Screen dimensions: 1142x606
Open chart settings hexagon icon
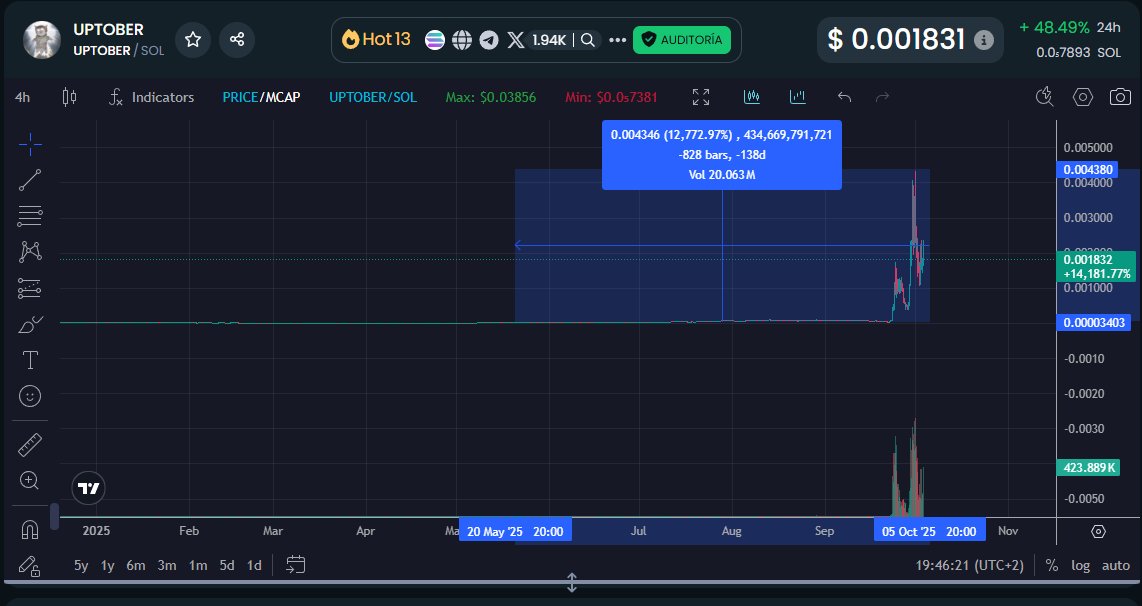1083,97
